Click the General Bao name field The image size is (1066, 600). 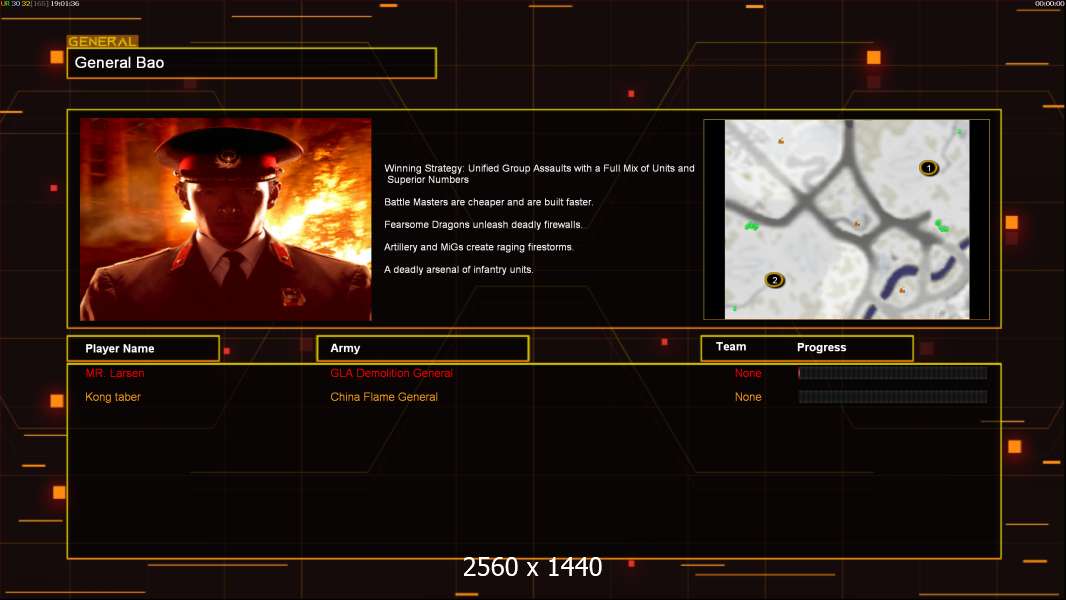coord(252,63)
